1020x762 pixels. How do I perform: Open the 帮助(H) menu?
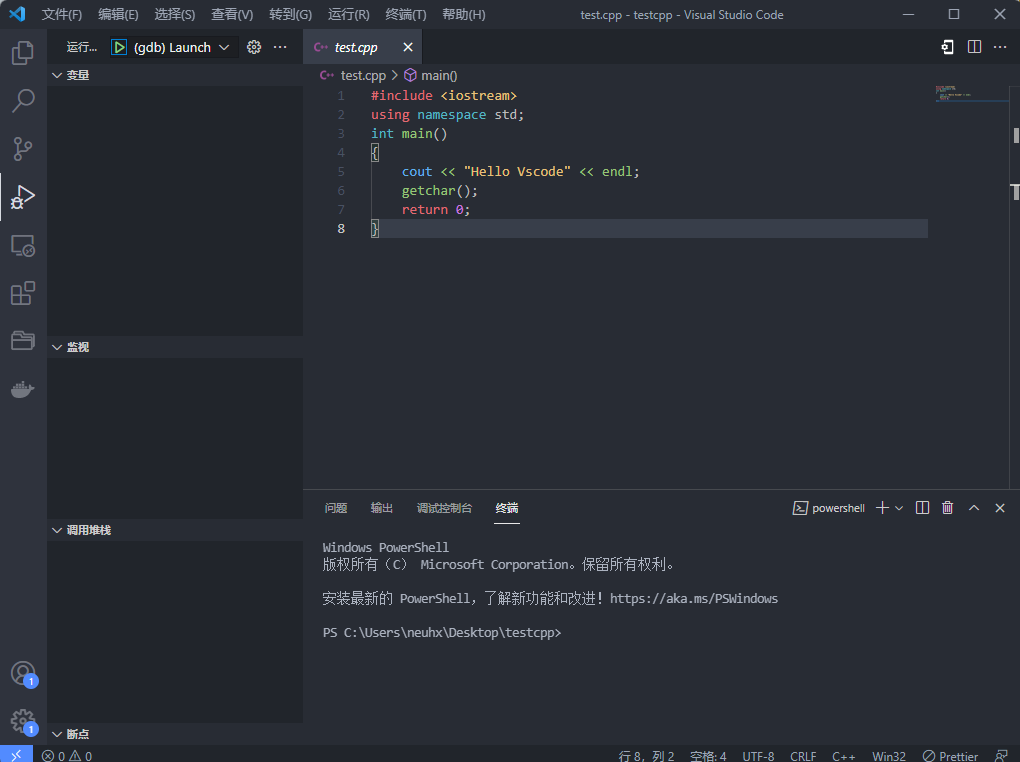pos(464,14)
